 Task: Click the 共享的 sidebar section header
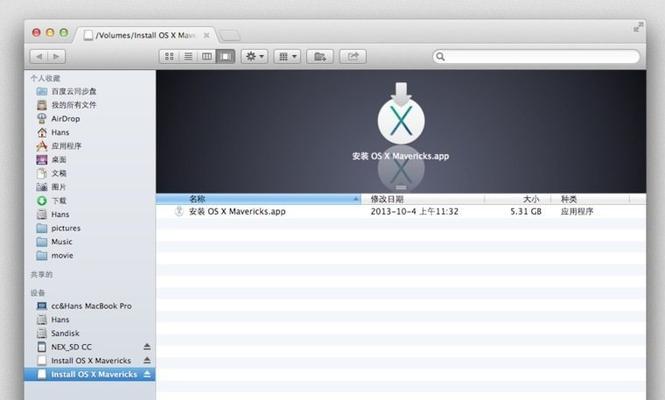(x=42, y=274)
